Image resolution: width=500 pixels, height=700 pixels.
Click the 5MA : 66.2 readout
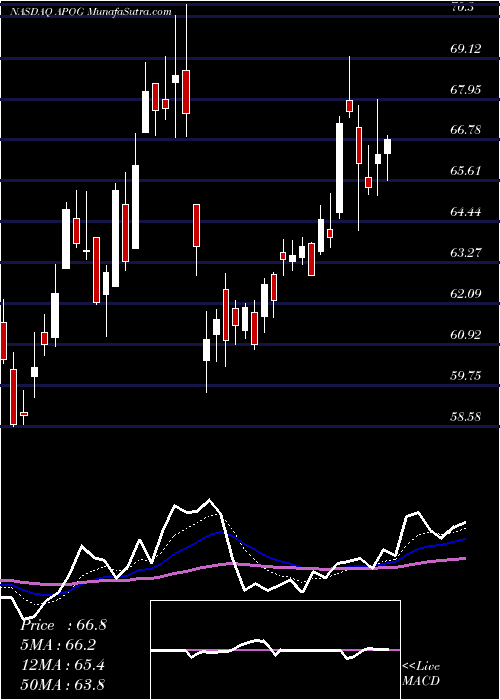[58, 645]
